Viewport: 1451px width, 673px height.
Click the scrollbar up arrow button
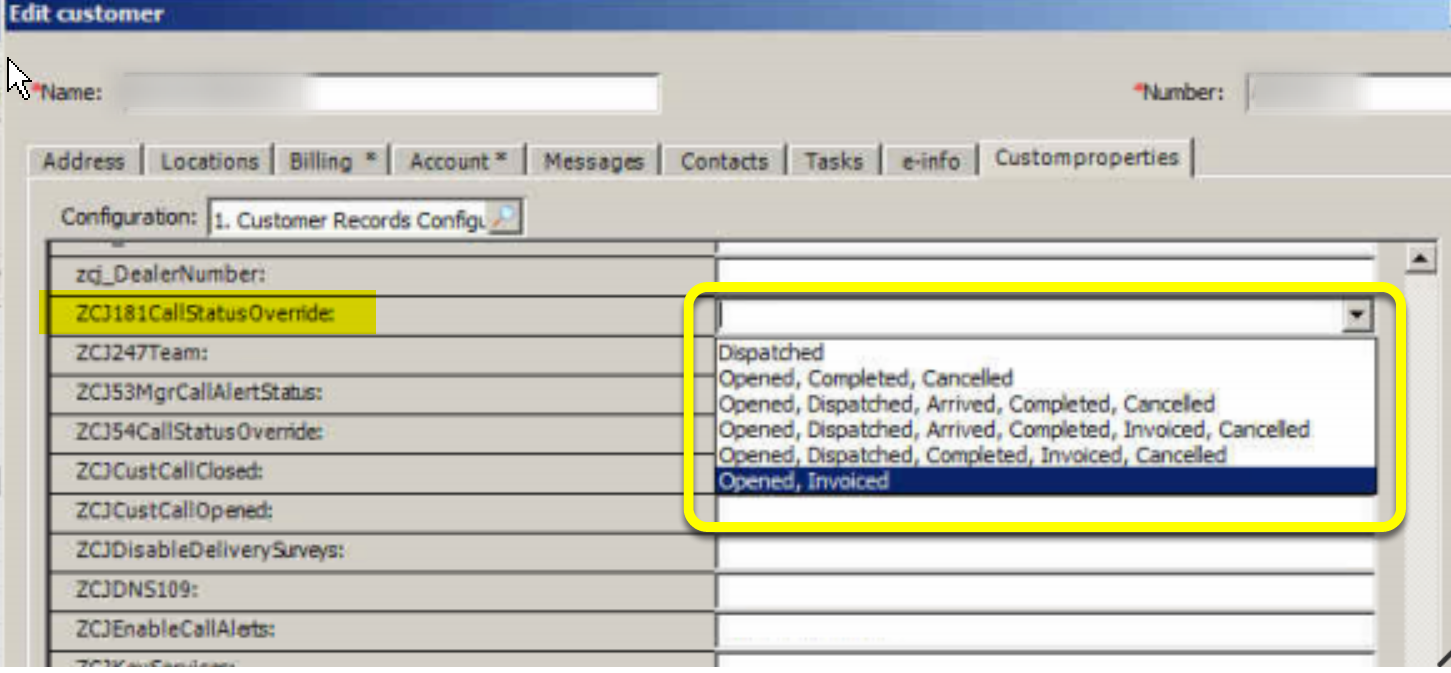(x=1420, y=259)
